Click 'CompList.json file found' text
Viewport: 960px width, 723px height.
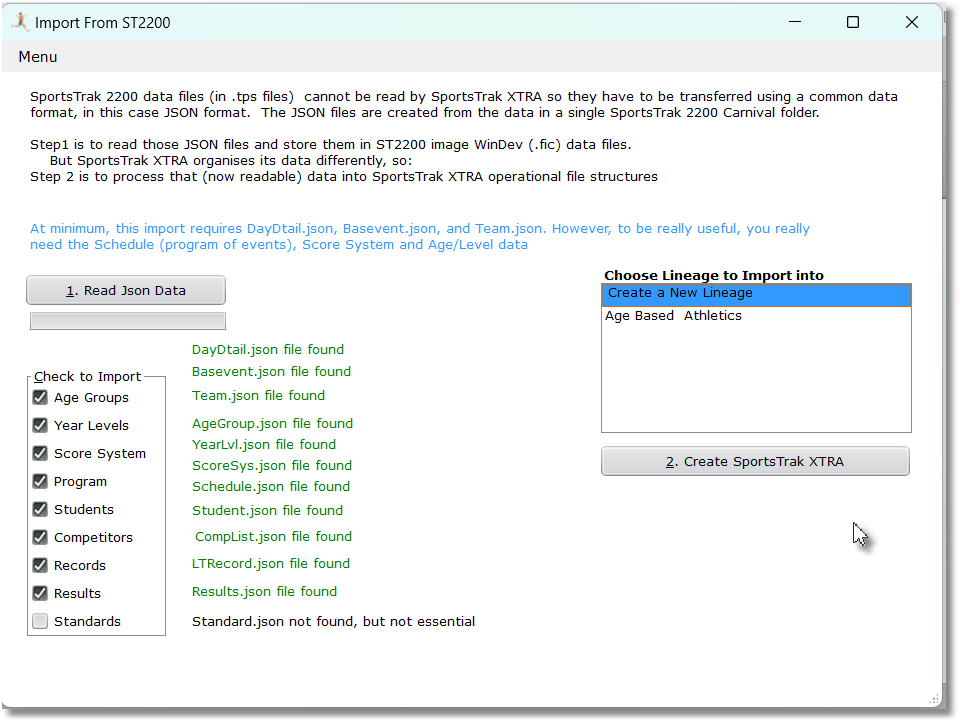pos(274,537)
